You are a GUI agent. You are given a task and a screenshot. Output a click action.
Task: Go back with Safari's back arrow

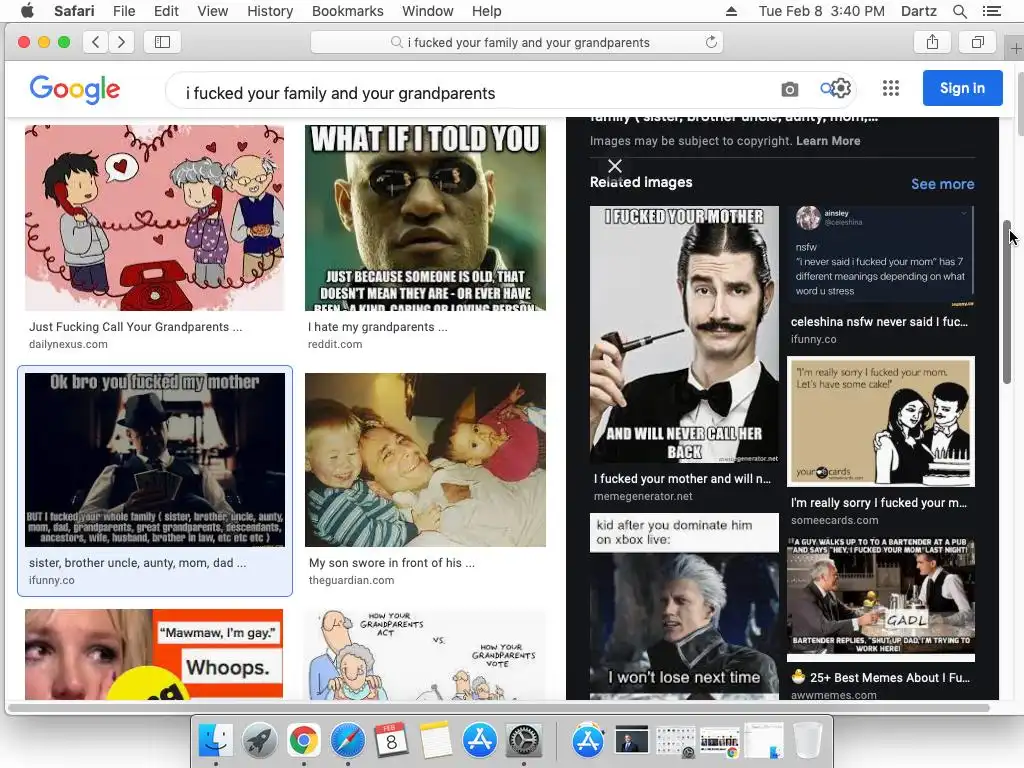click(96, 42)
